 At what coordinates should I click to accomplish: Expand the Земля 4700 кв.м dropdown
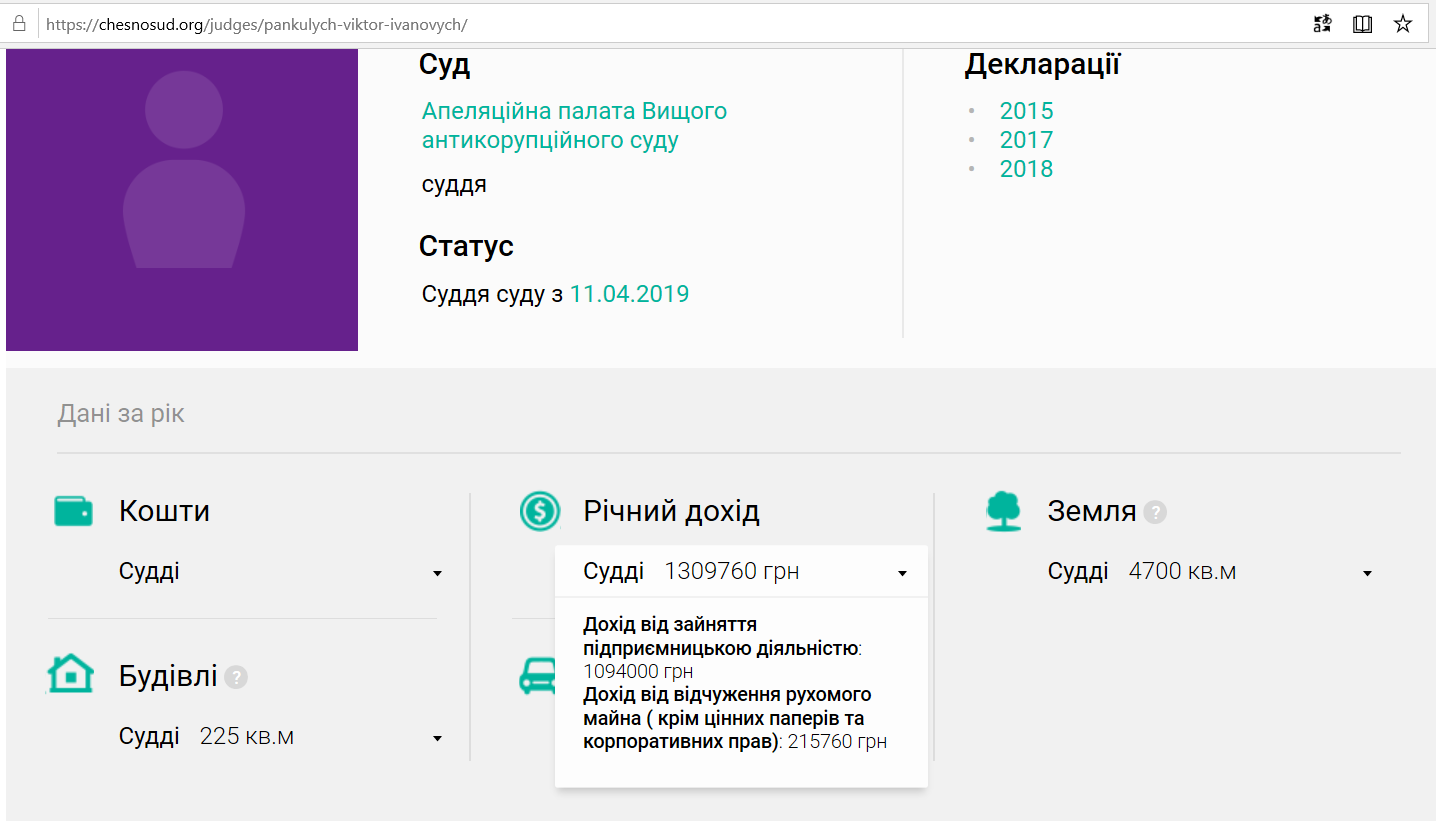coord(1367,573)
